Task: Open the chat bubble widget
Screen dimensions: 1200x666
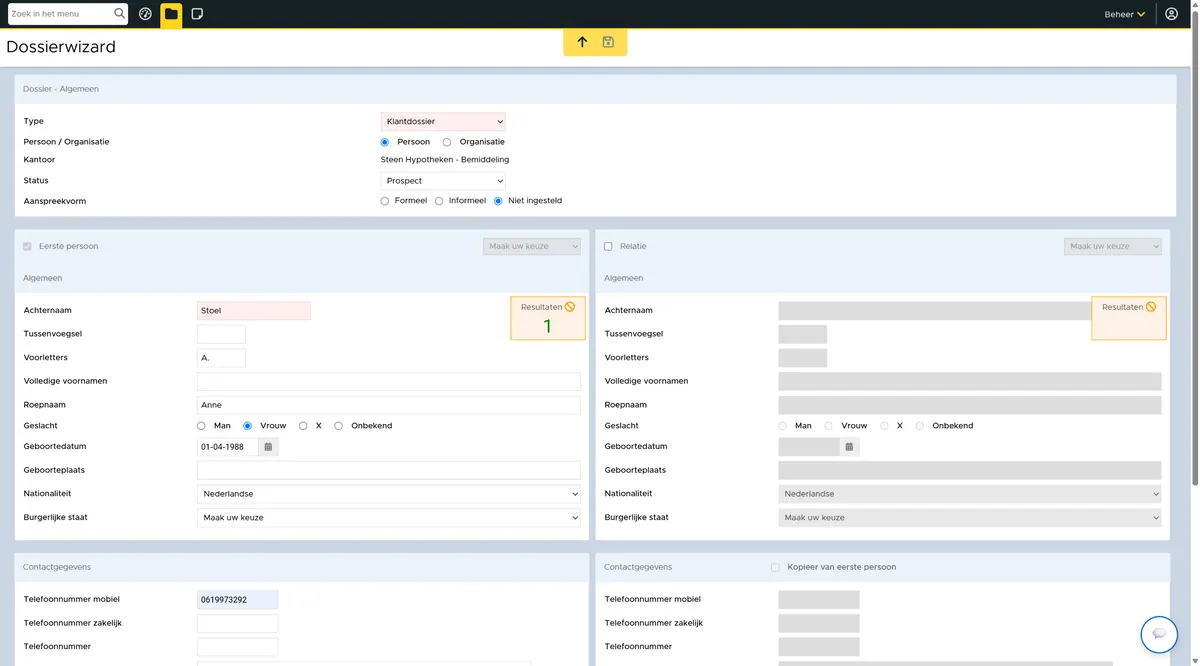Action: (x=1159, y=634)
